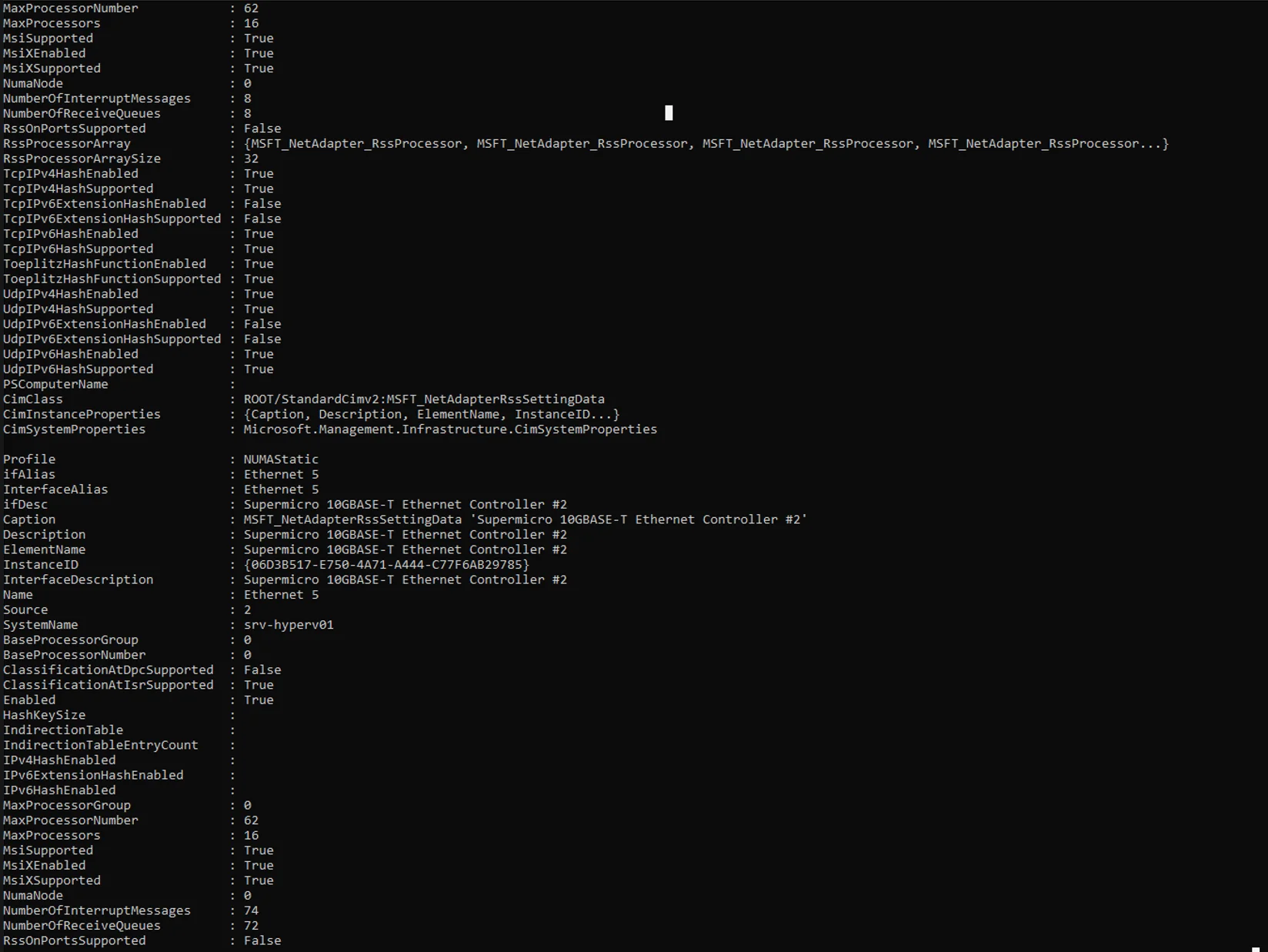
Task: Click the TcpIPv6HashEnabled property name
Action: 71,233
